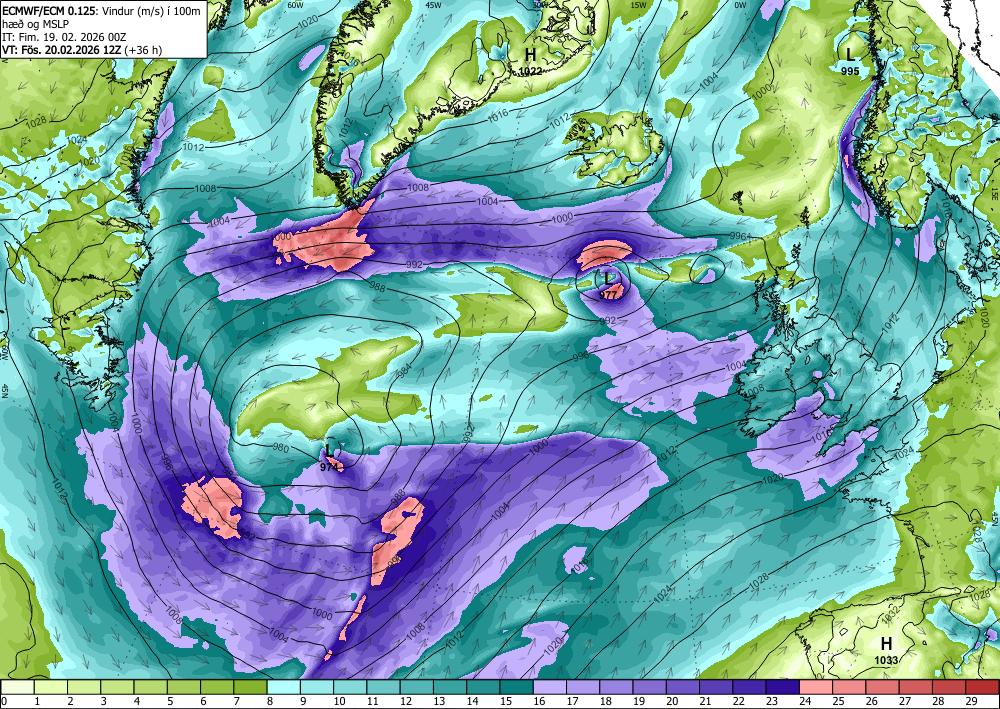Screen dimensions: 1000x709
Task: Click the 60W longitude label
Action: (295, 5)
